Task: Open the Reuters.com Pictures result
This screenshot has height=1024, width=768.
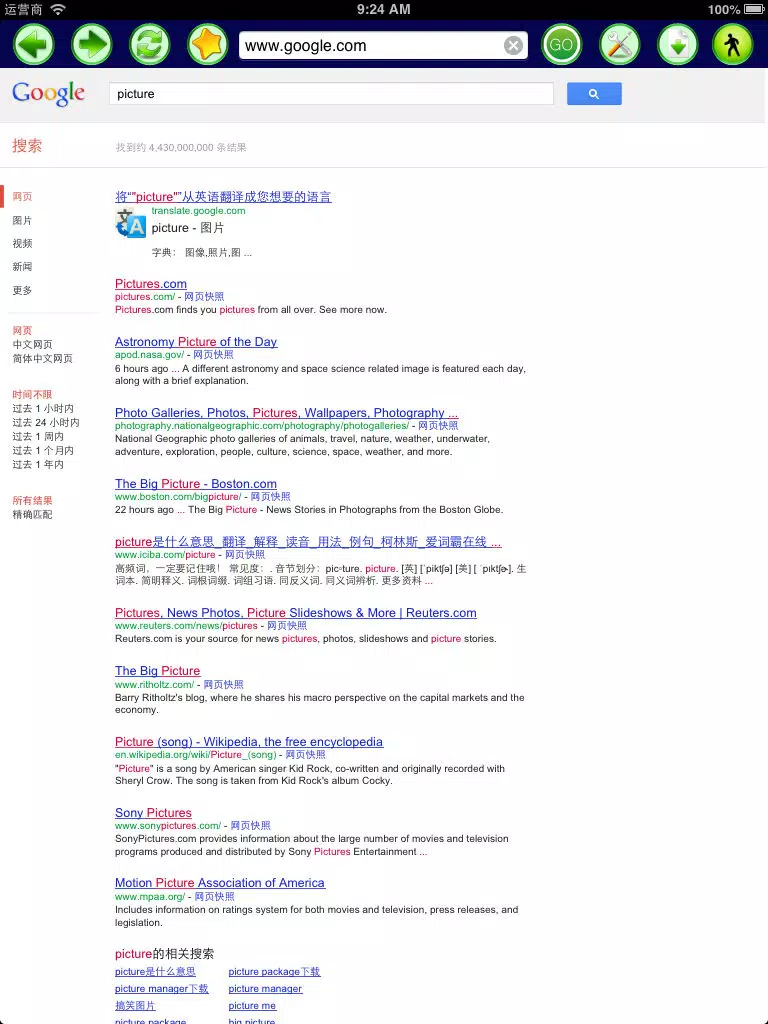Action: coord(296,613)
